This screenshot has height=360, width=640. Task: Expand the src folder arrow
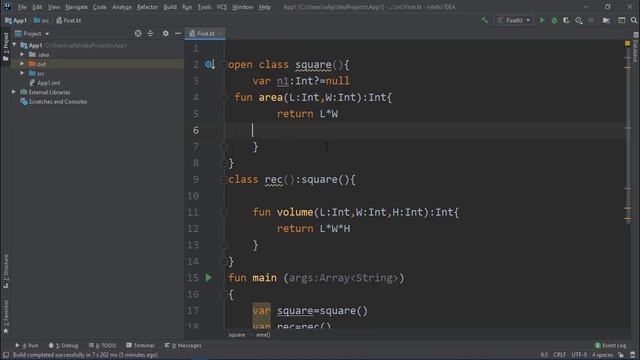click(22, 73)
